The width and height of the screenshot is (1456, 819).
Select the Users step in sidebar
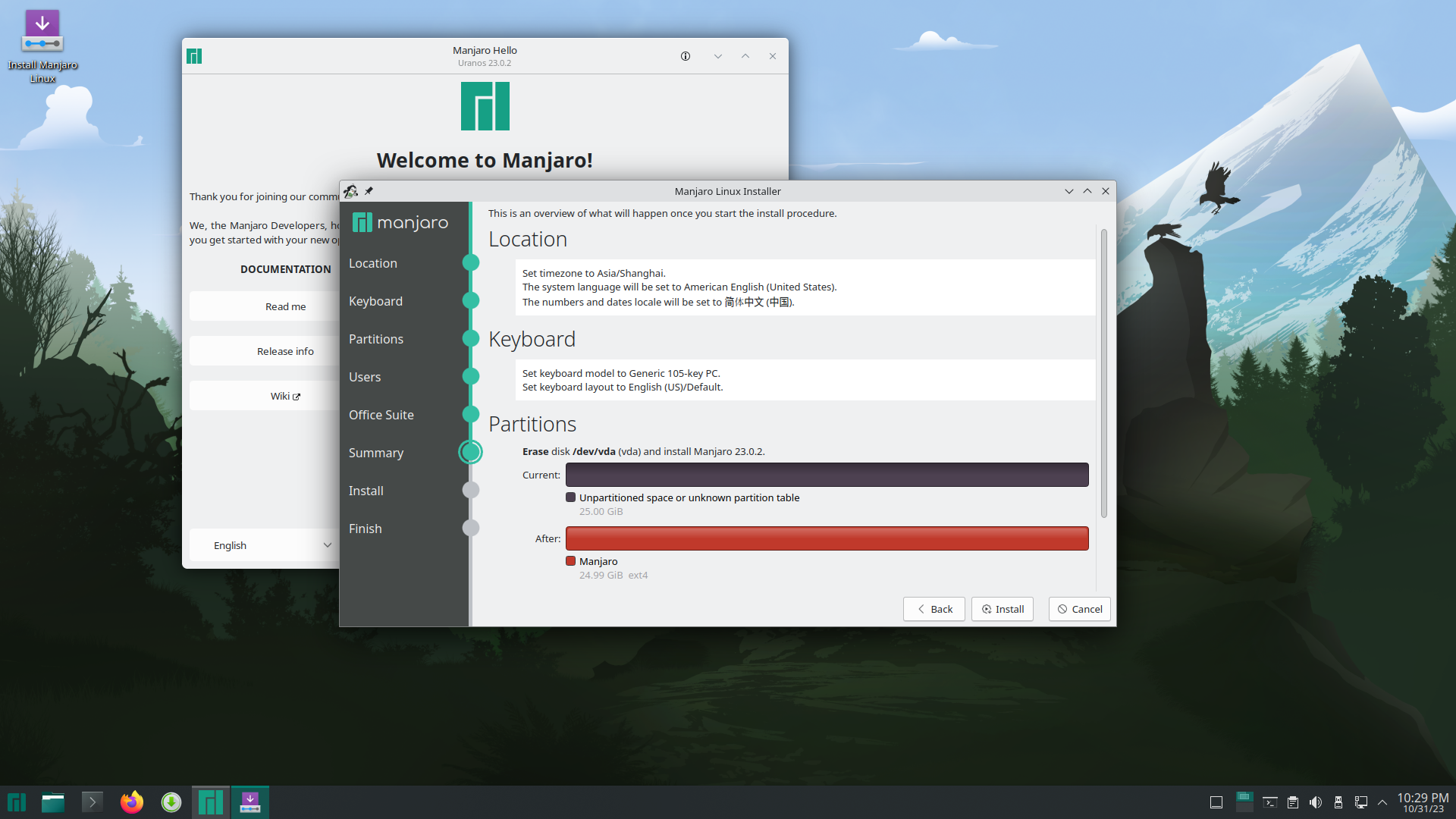click(x=365, y=377)
